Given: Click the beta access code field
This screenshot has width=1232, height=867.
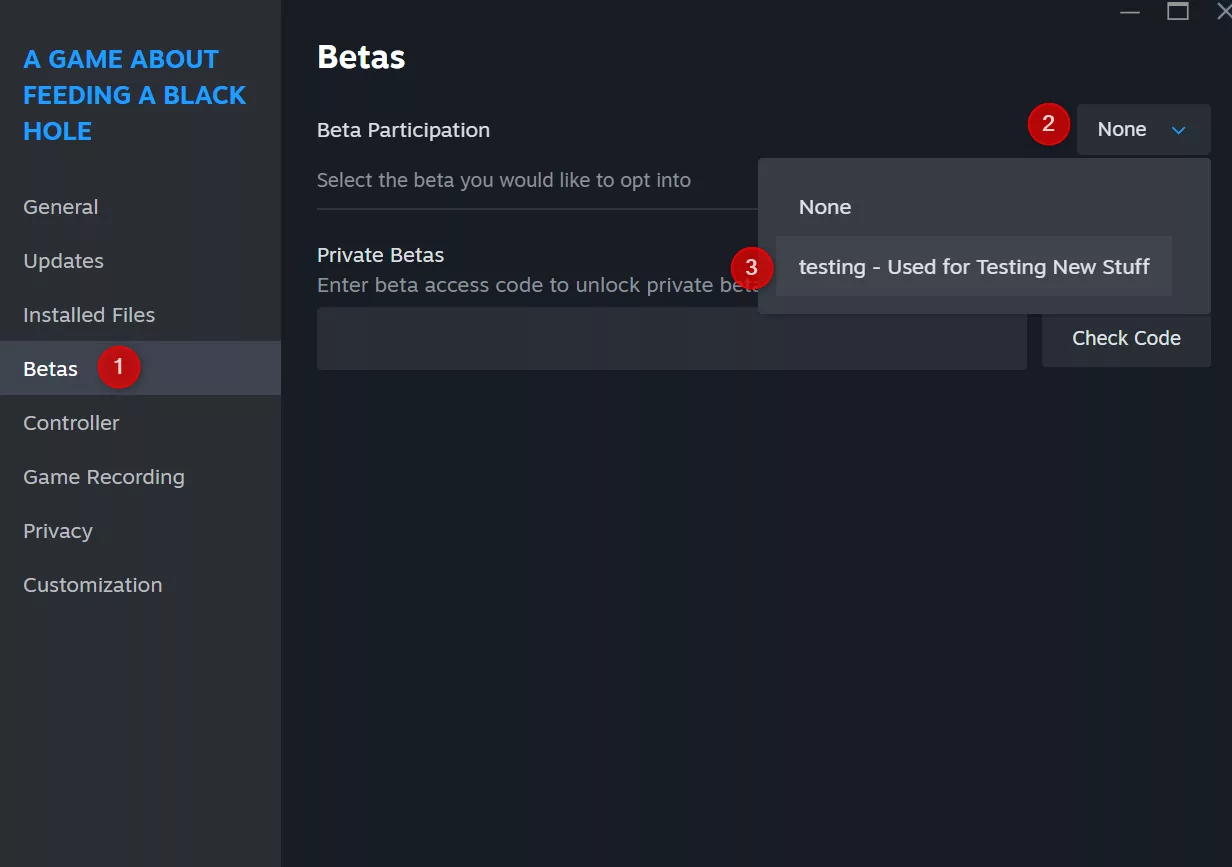Looking at the screenshot, I should pyautogui.click(x=671, y=339).
